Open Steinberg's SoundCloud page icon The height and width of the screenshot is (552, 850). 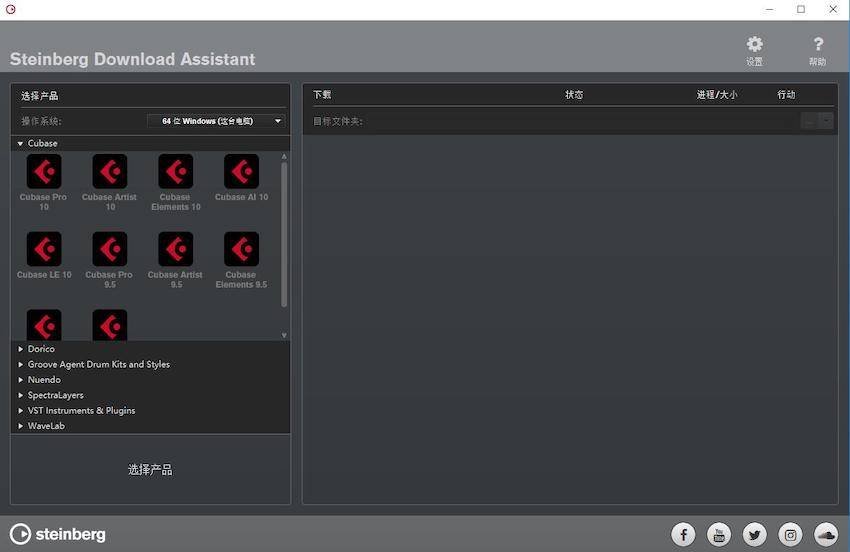click(x=826, y=535)
